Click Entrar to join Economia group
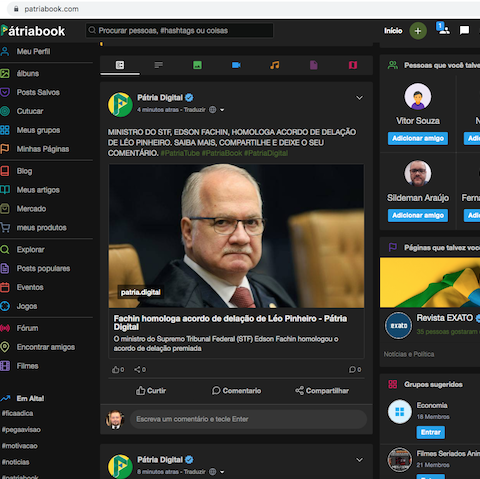Image resolution: width=480 pixels, height=479 pixels. click(x=430, y=432)
